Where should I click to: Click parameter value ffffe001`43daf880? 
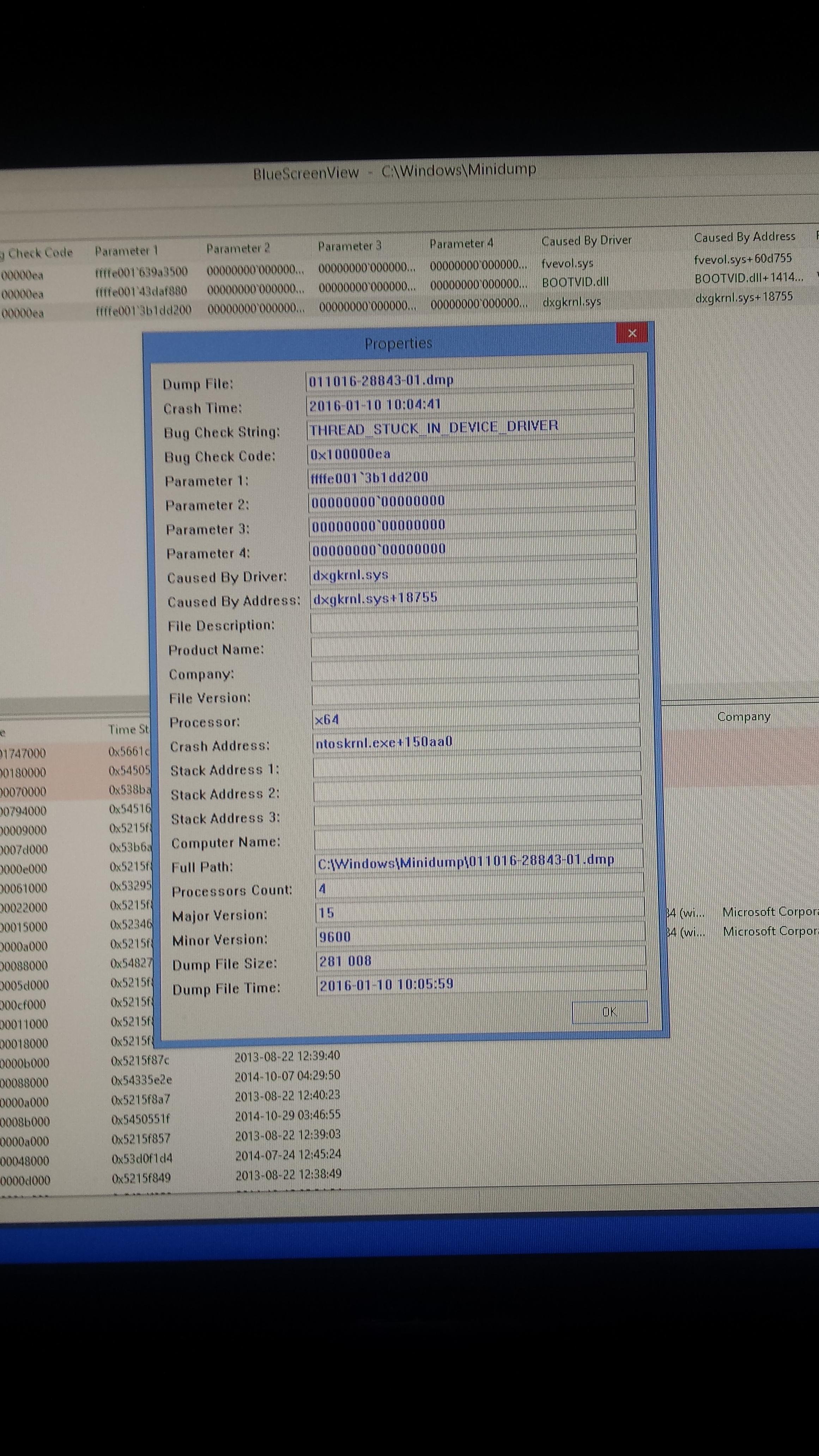point(141,291)
